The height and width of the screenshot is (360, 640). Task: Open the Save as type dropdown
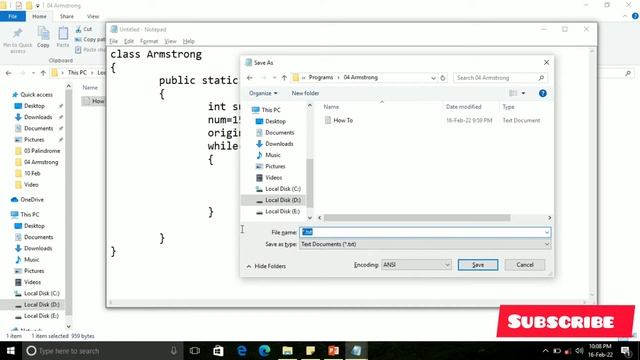pyautogui.click(x=425, y=244)
